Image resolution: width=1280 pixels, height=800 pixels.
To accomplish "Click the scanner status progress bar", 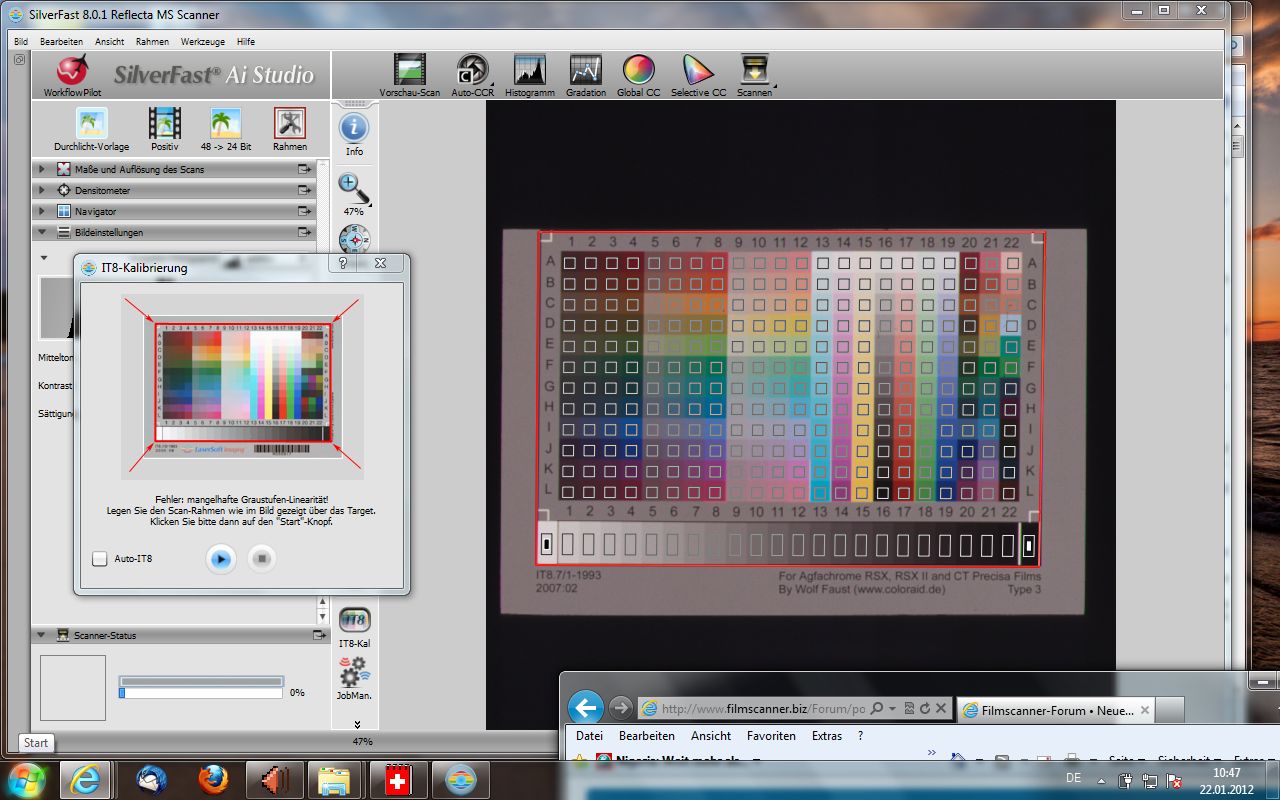I will click(x=200, y=692).
